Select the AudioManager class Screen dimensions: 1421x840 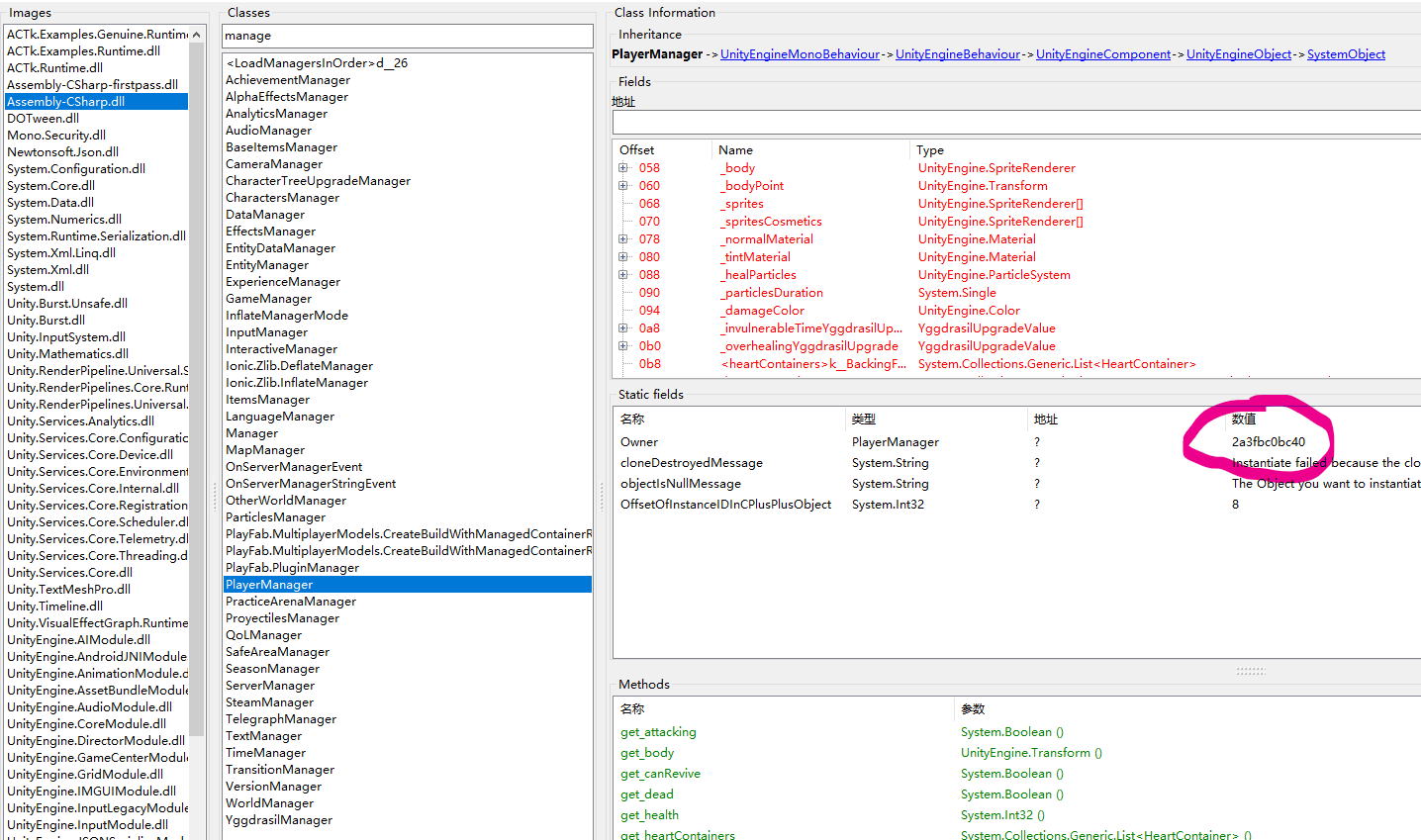pos(267,130)
